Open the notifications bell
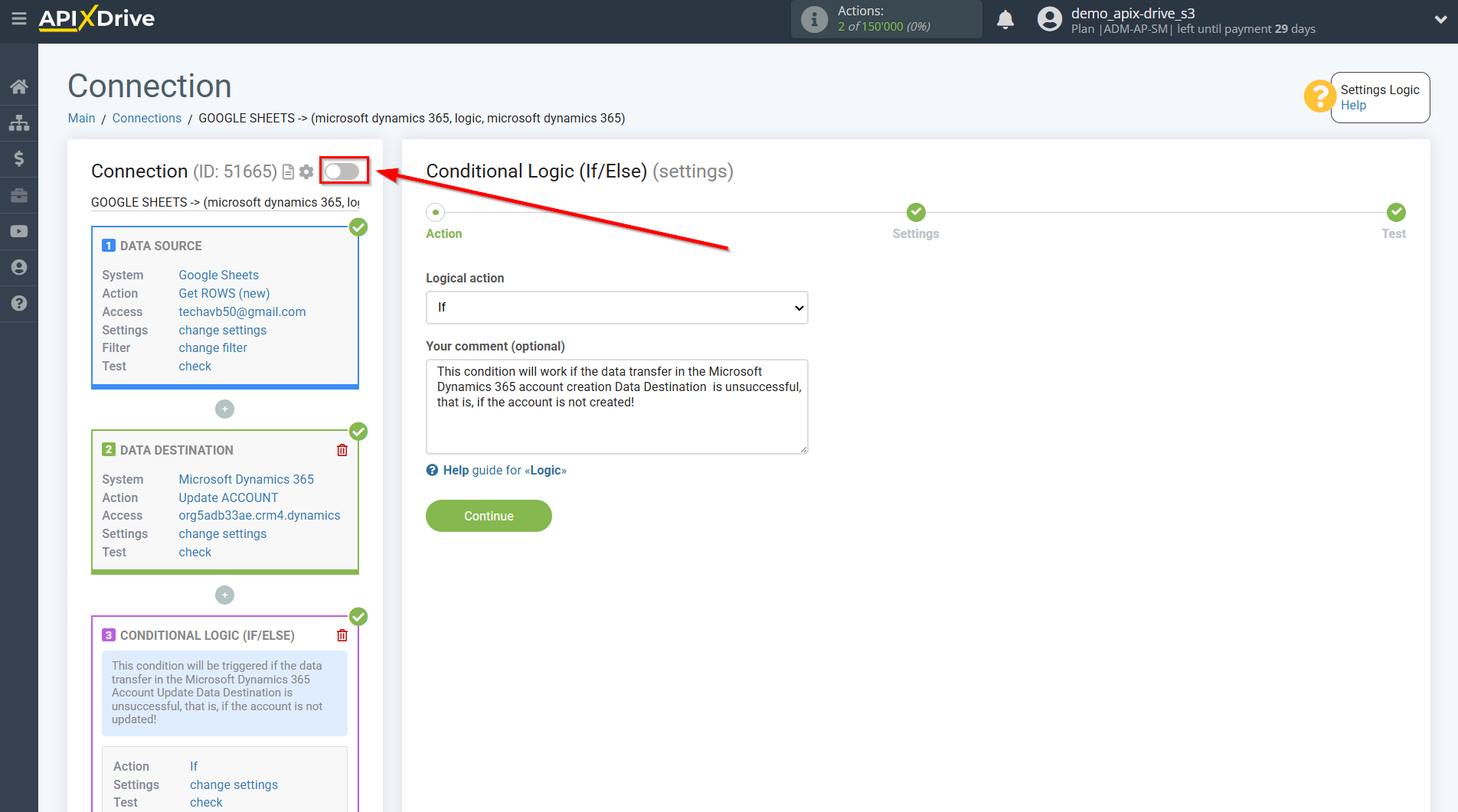Screen dimensions: 1458x812 point(1005,19)
